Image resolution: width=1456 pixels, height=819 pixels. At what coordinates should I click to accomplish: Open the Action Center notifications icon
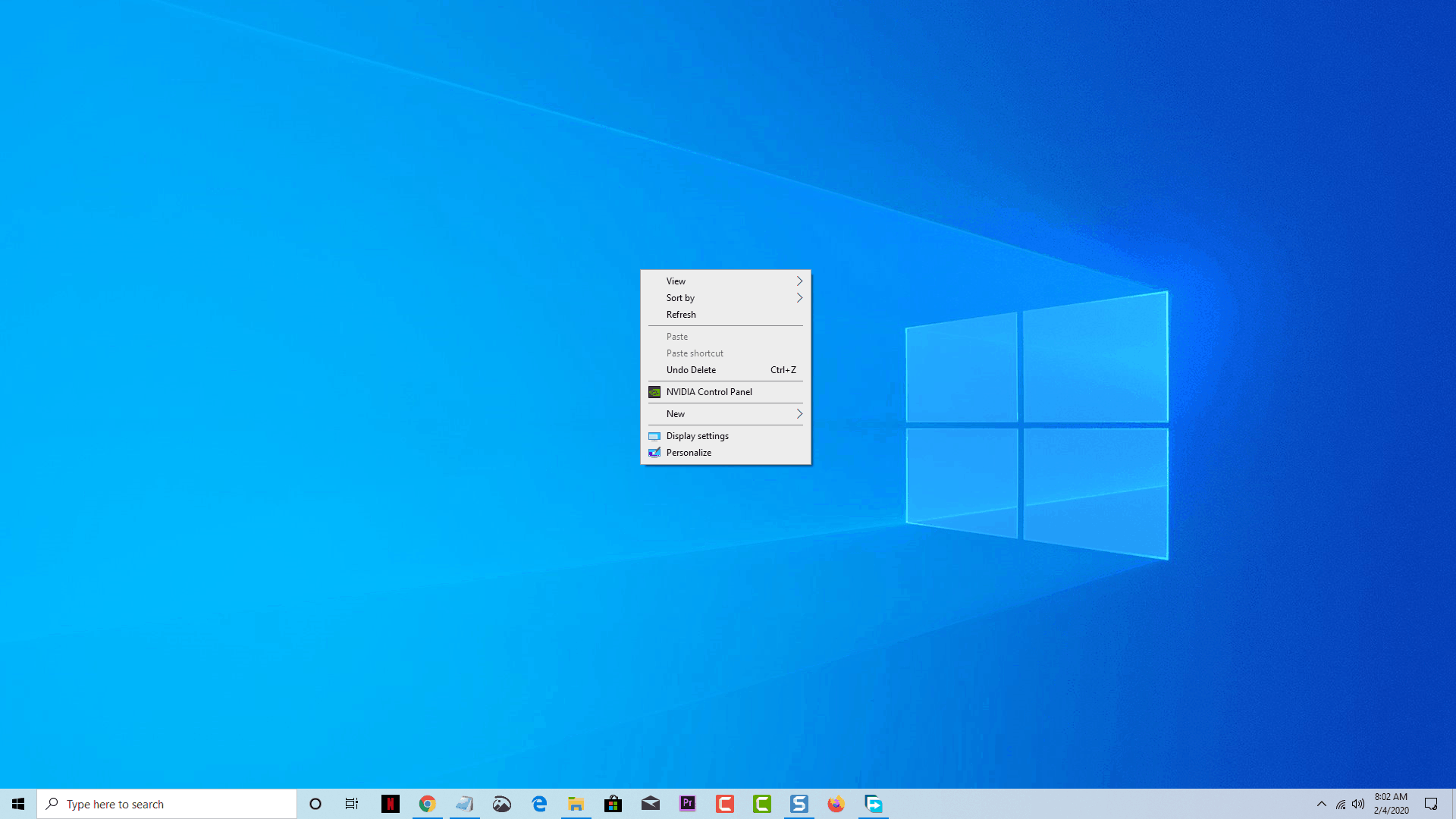click(1431, 804)
